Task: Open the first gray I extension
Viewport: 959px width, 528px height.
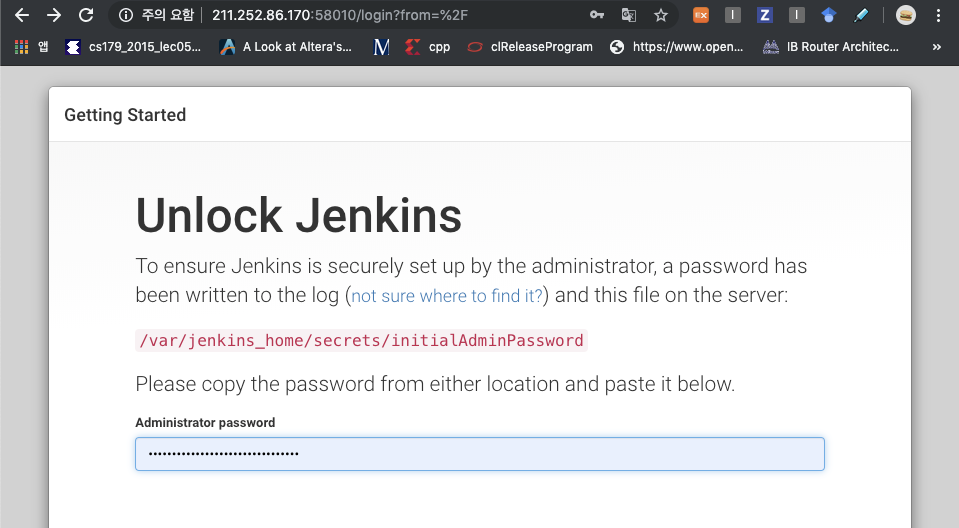Action: point(733,15)
